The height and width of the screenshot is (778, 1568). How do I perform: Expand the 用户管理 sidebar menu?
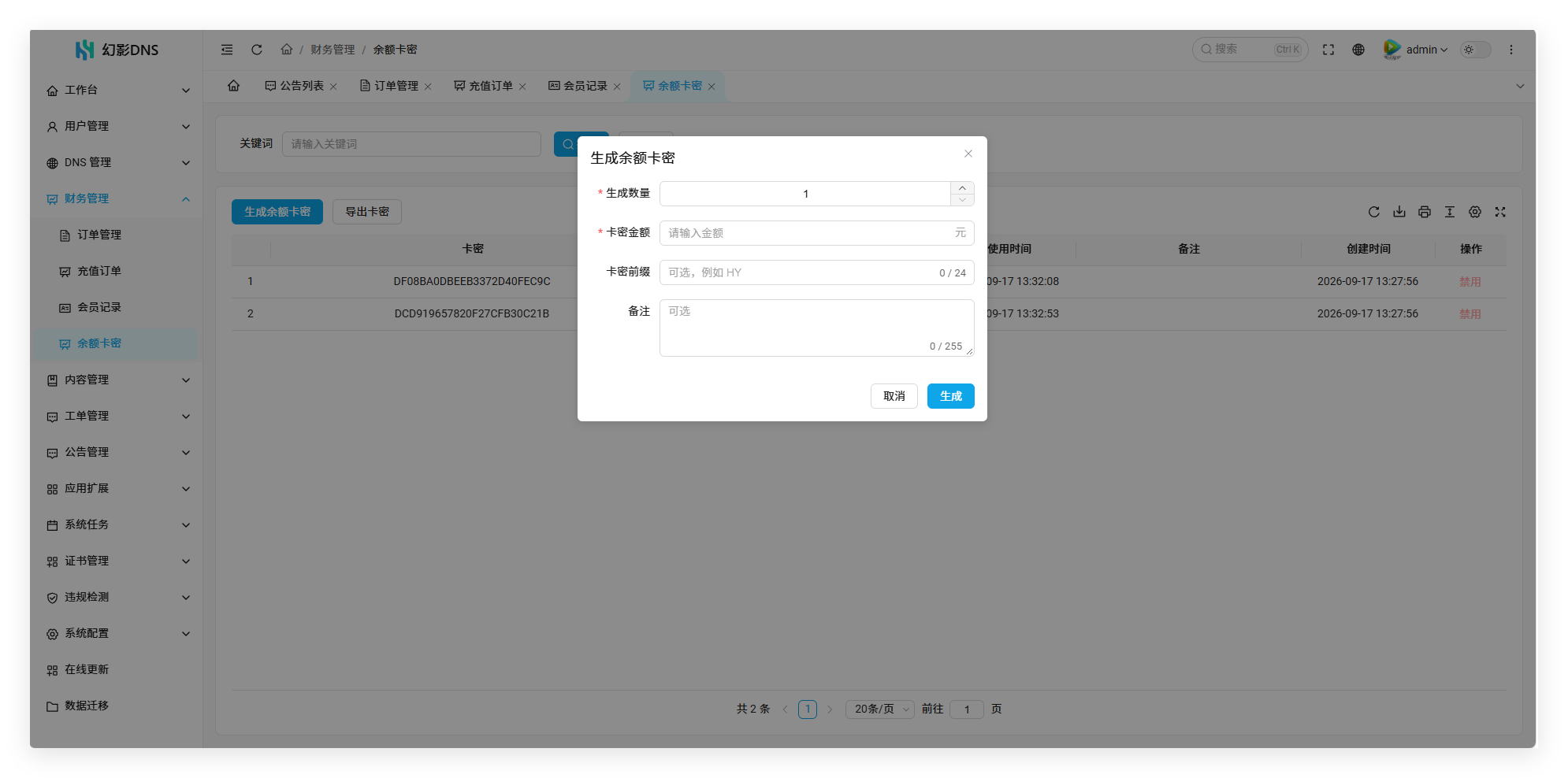[x=117, y=127]
